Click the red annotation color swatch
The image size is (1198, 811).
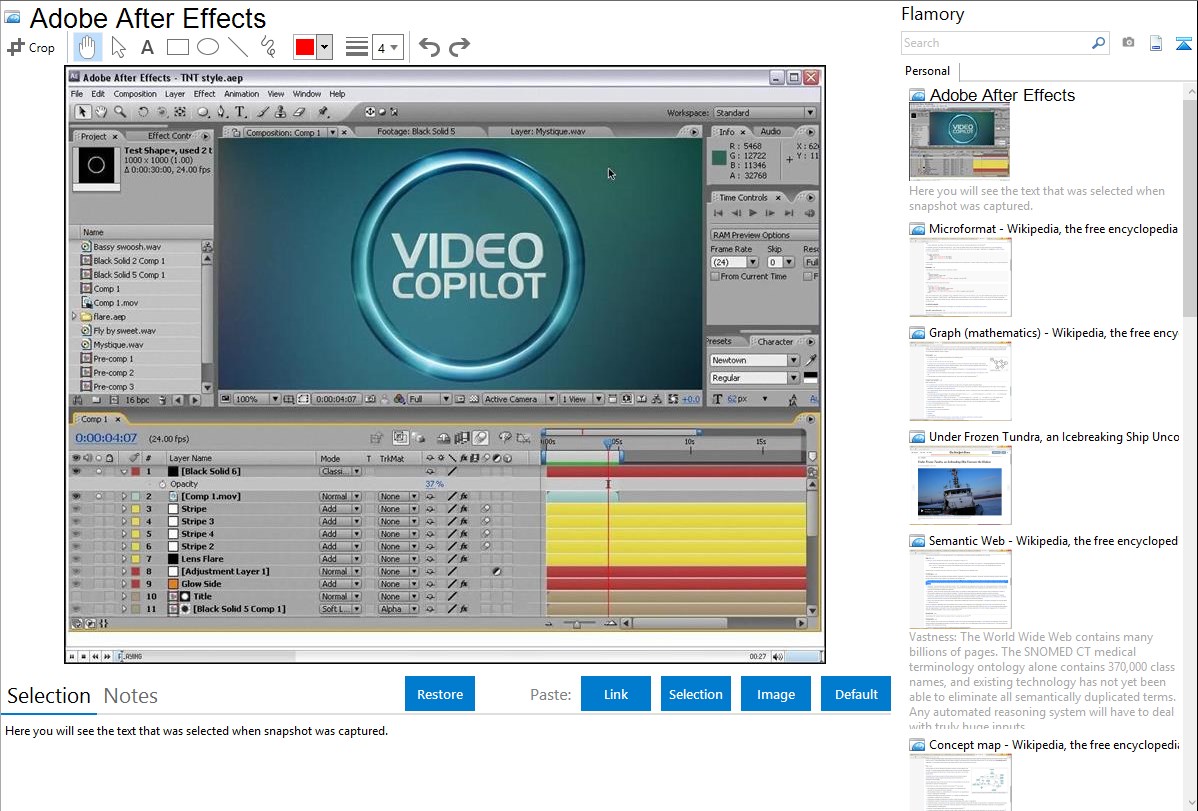(x=305, y=47)
